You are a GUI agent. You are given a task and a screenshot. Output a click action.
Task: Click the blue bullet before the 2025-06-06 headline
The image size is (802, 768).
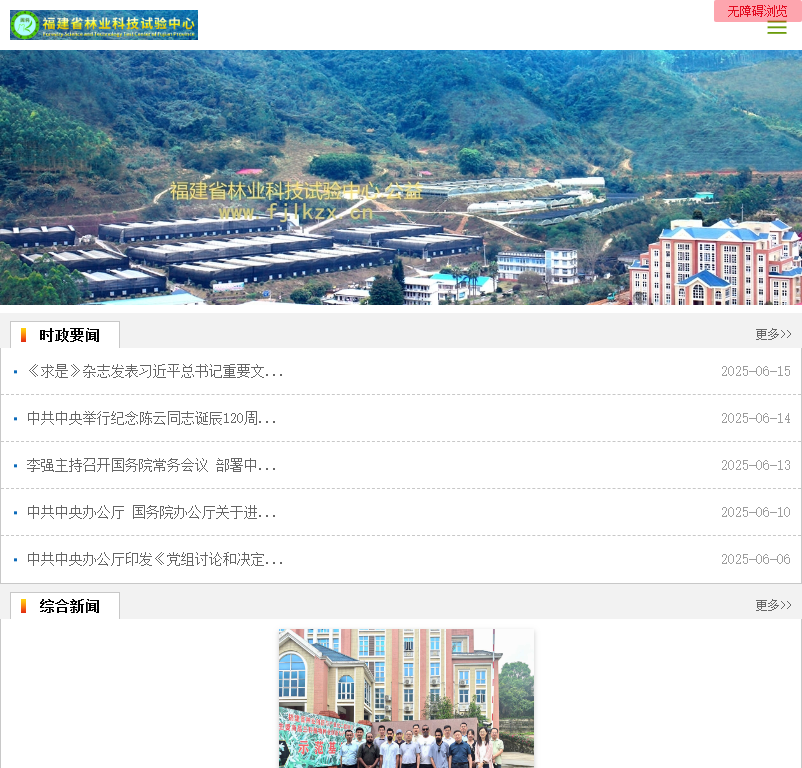[x=16, y=559]
